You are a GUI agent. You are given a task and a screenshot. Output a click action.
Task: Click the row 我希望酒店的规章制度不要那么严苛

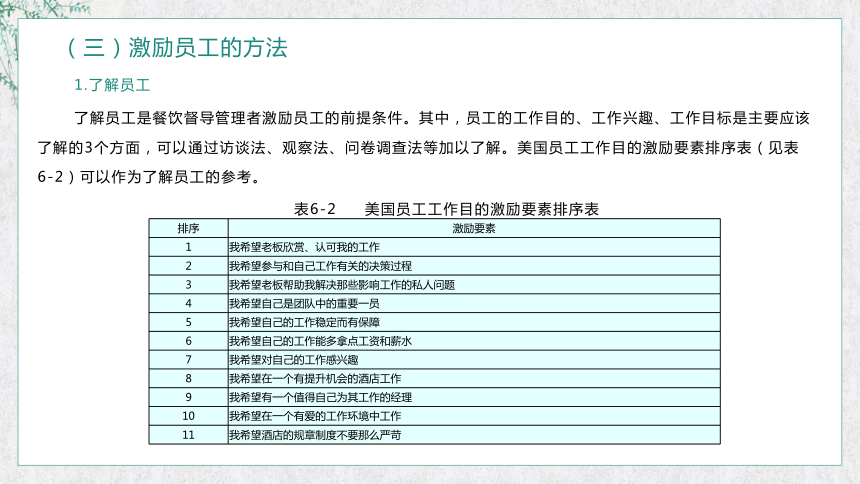point(474,435)
